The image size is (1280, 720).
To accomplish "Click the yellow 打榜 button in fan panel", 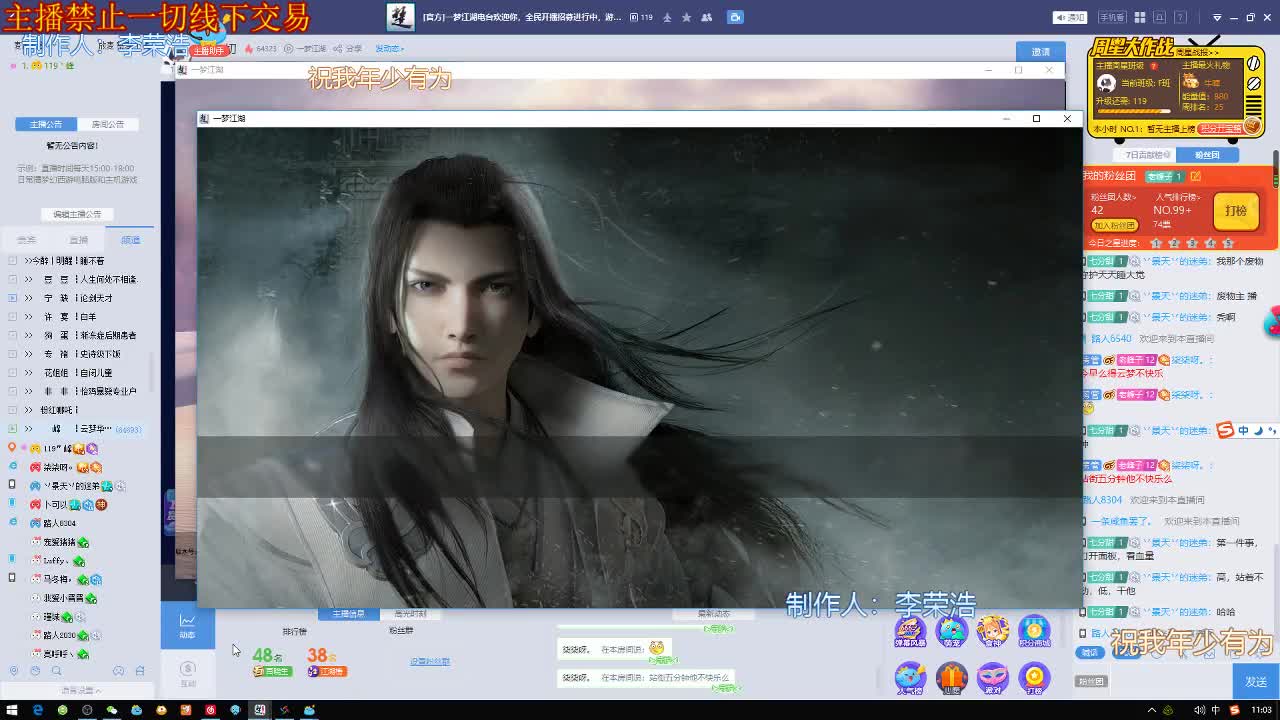I will [1236, 211].
